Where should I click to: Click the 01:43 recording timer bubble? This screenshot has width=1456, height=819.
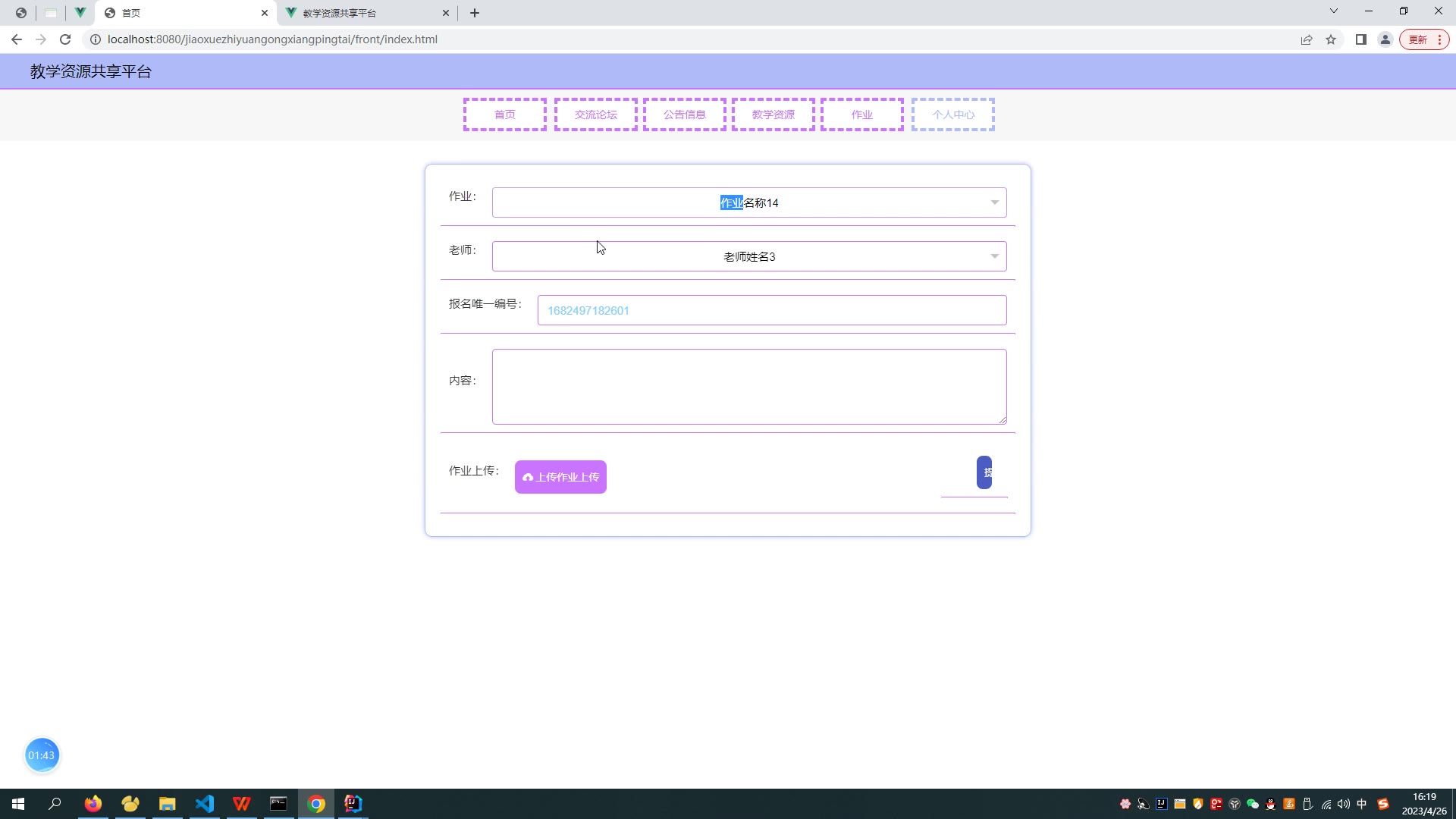click(x=42, y=755)
